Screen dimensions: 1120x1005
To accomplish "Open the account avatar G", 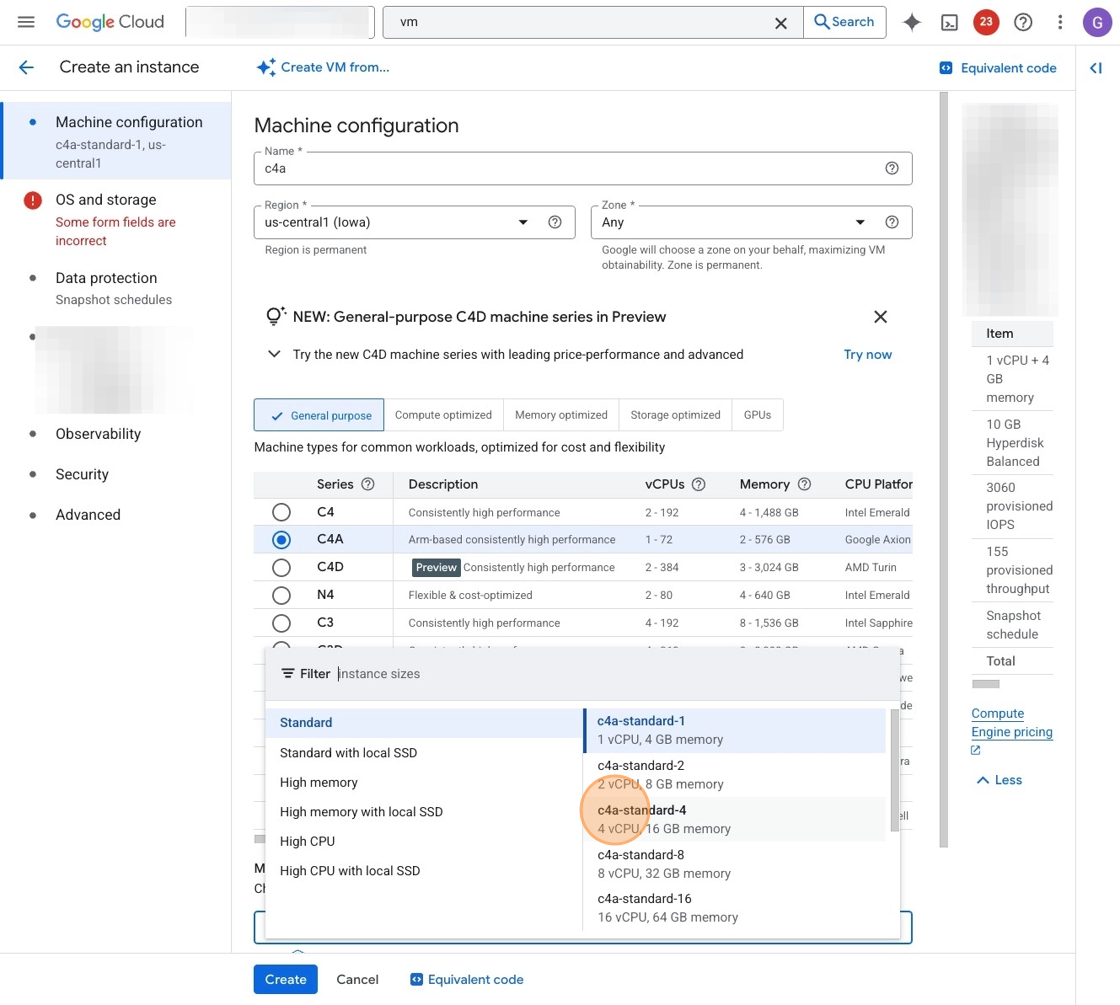I will [x=1096, y=22].
